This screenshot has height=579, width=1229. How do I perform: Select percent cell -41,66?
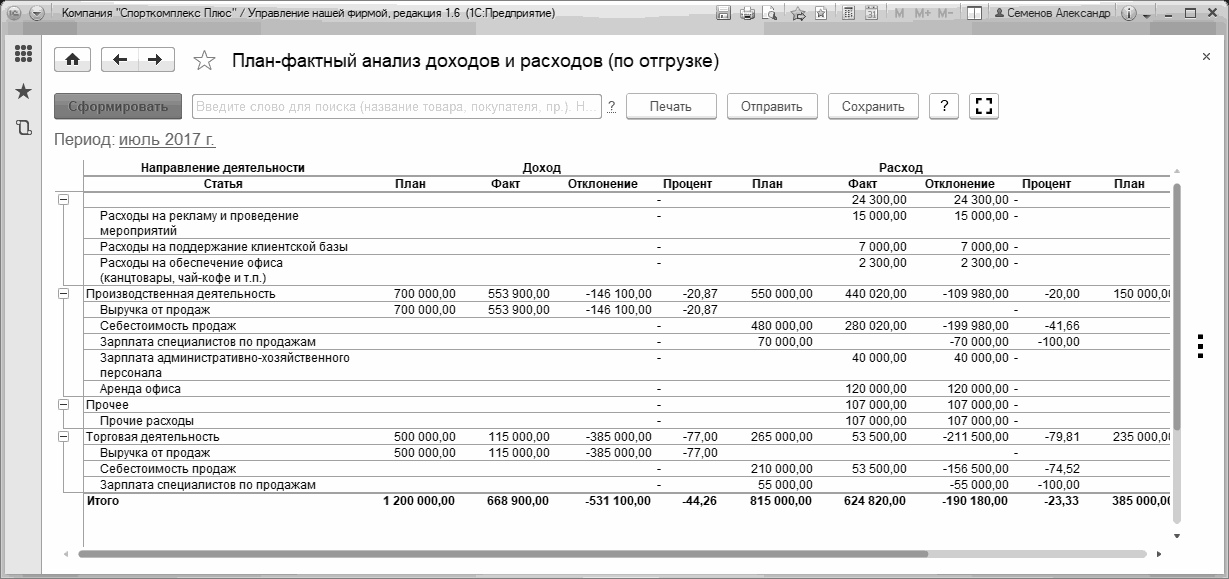click(x=1060, y=326)
